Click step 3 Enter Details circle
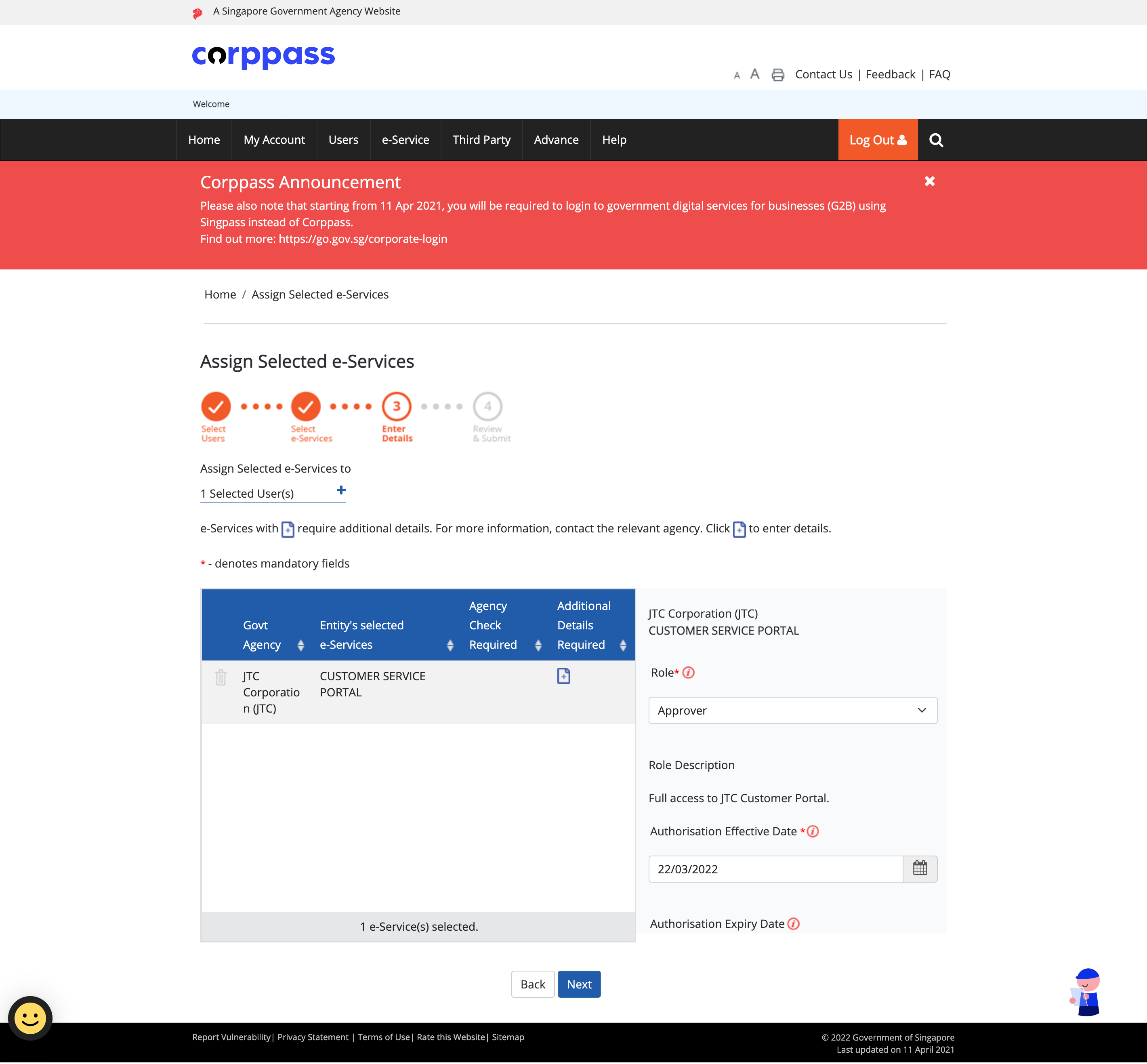1147x1064 pixels. pos(397,406)
